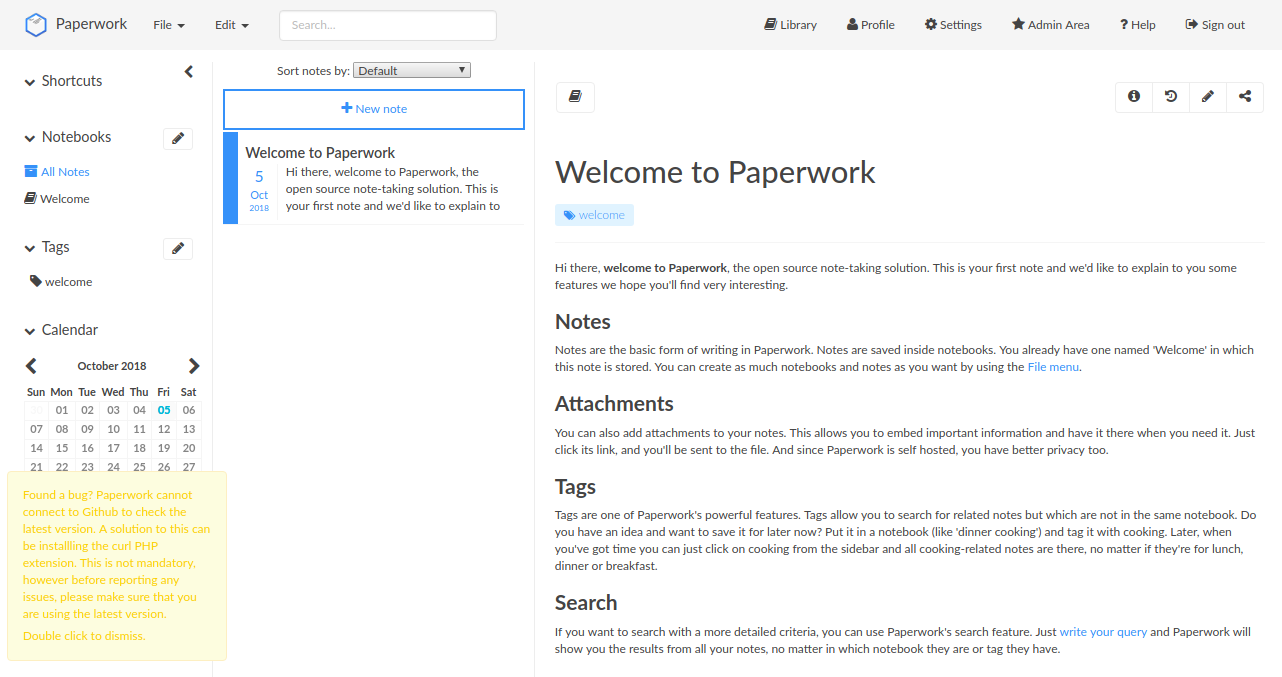Click the October 2018 calendar header
The width and height of the screenshot is (1282, 677).
point(112,366)
